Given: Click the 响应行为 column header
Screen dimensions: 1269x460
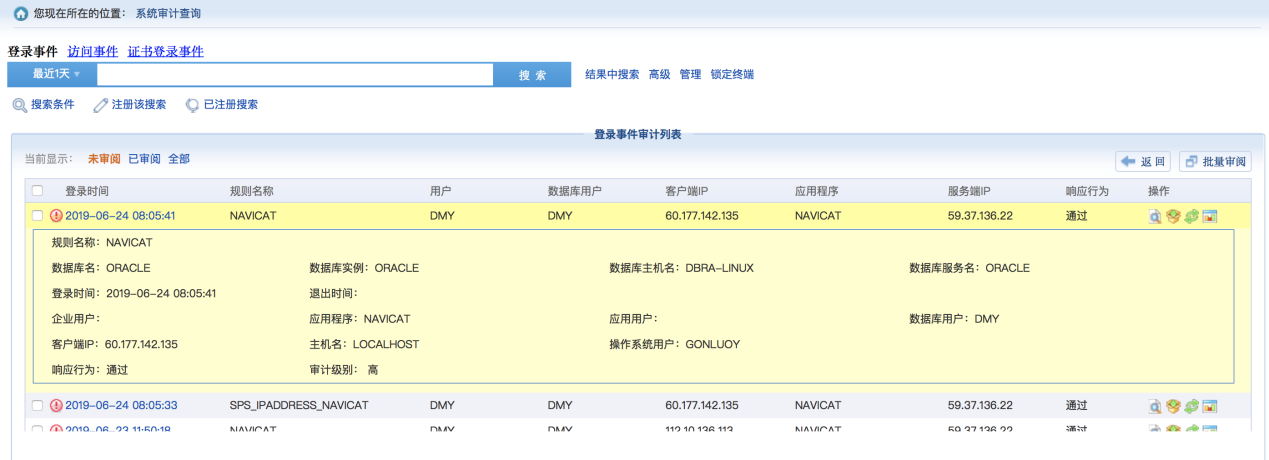Looking at the screenshot, I should (x=1088, y=191).
